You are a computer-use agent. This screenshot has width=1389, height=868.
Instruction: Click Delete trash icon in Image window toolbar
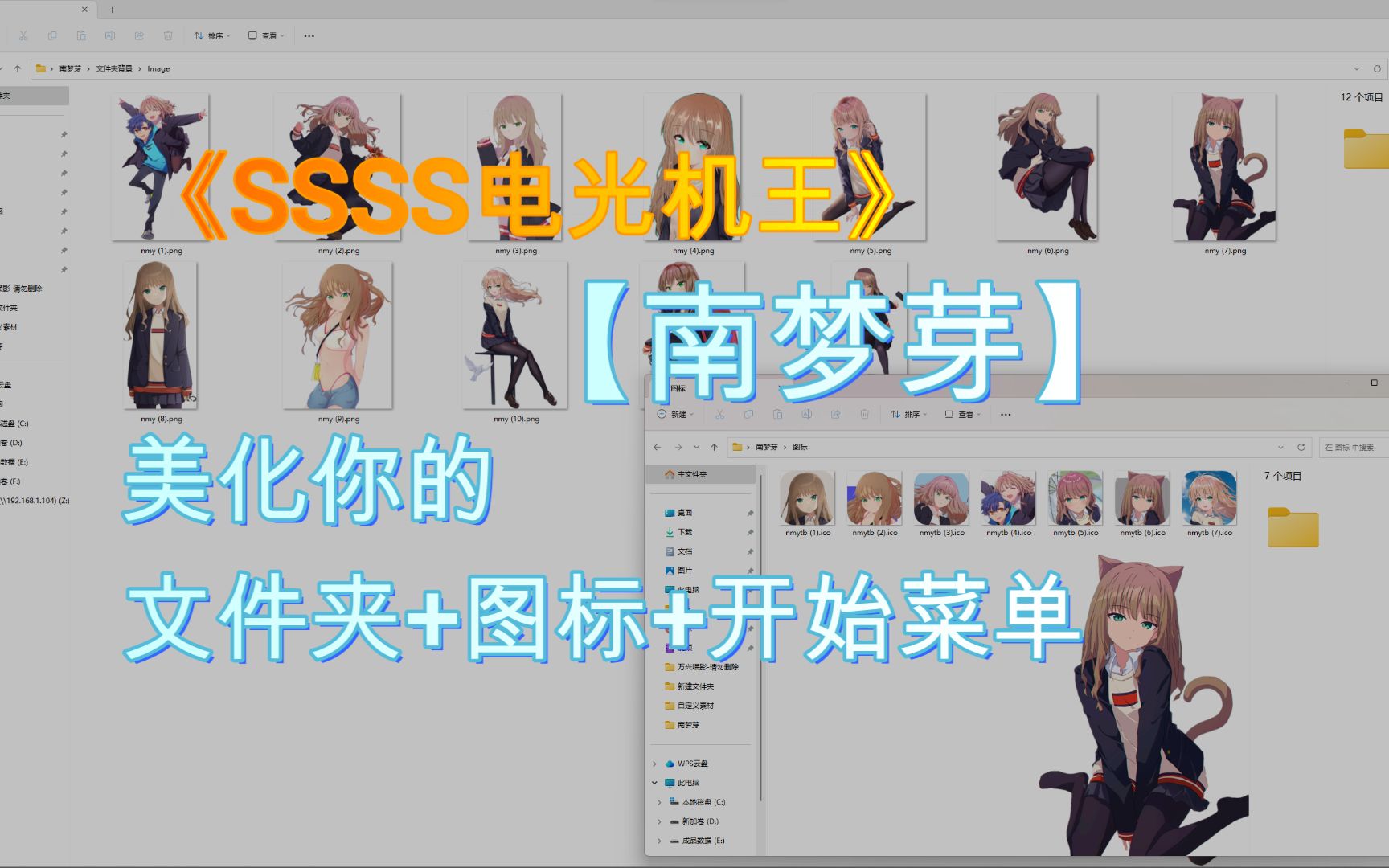pyautogui.click(x=168, y=35)
